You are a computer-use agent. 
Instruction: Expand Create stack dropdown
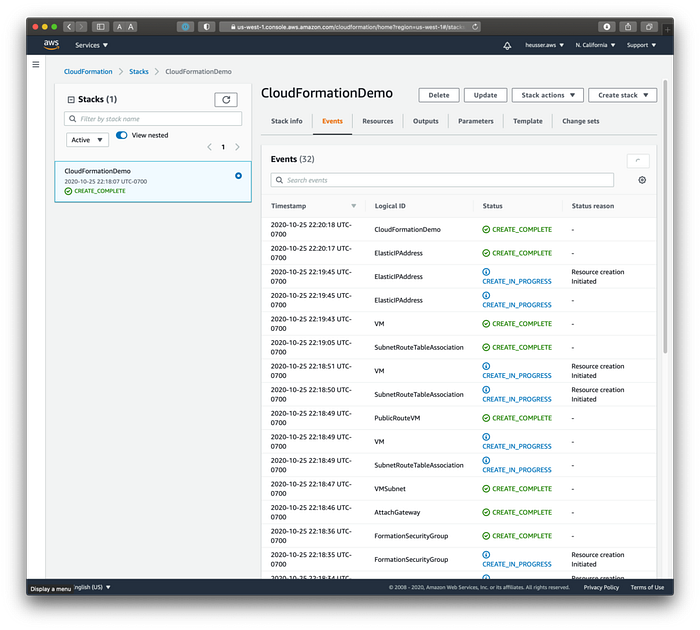pyautogui.click(x=623, y=95)
